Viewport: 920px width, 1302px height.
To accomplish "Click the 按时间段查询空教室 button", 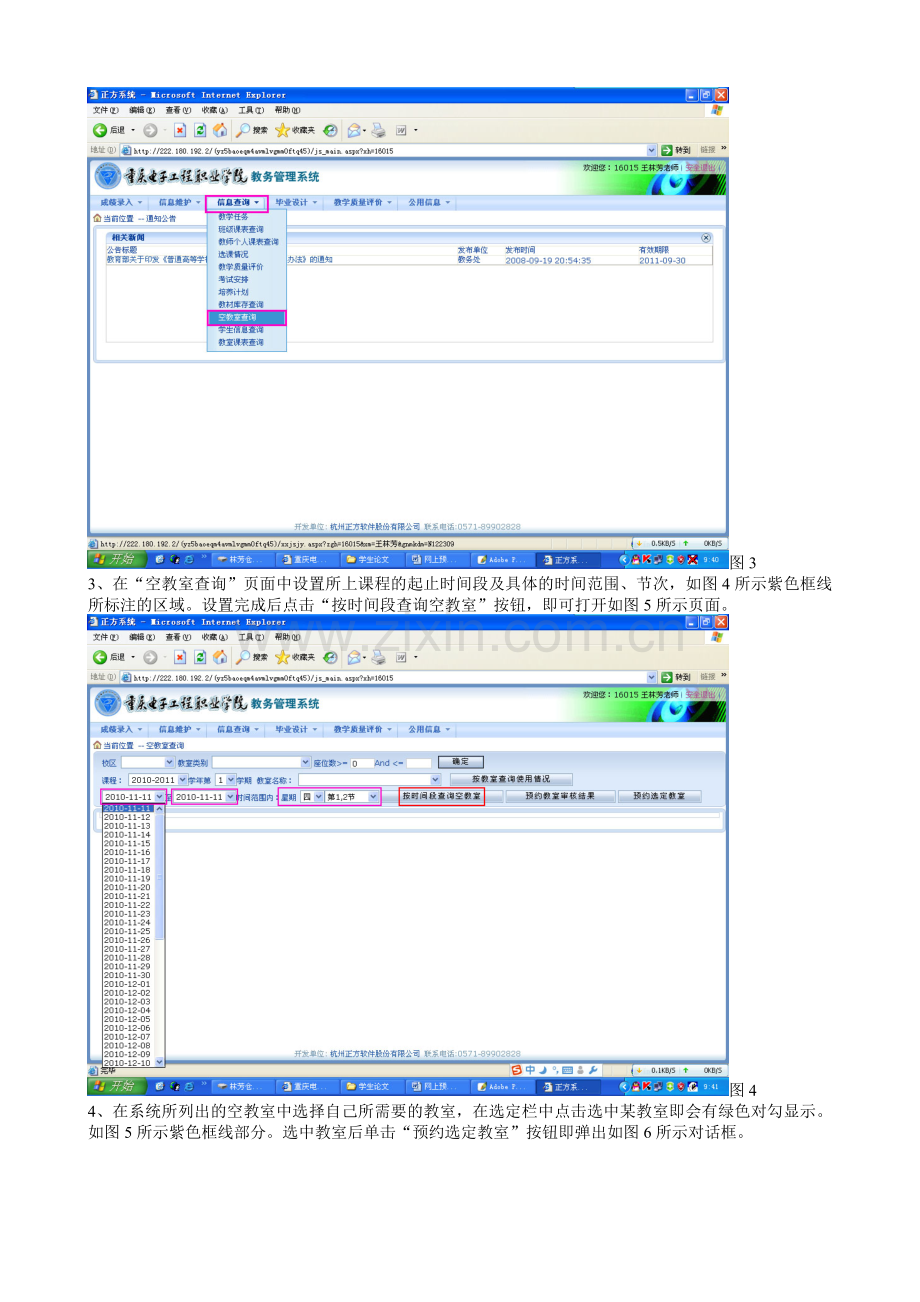I will click(x=441, y=797).
